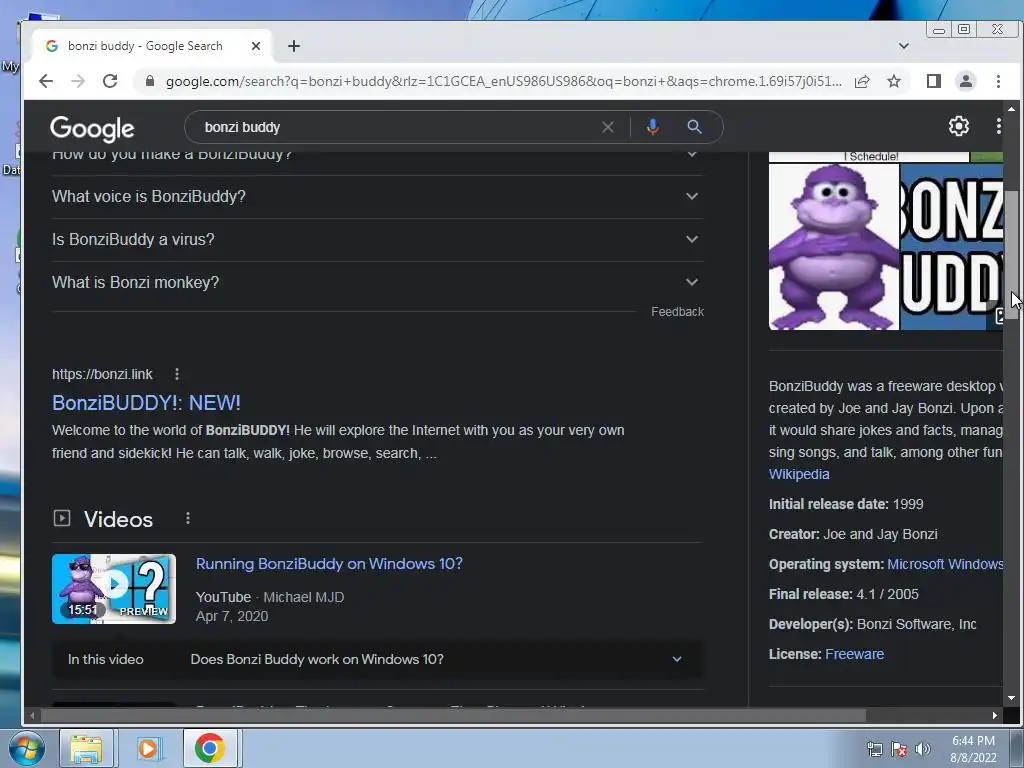The width and height of the screenshot is (1024, 768).
Task: Start voice search with the microphone
Action: [652, 127]
